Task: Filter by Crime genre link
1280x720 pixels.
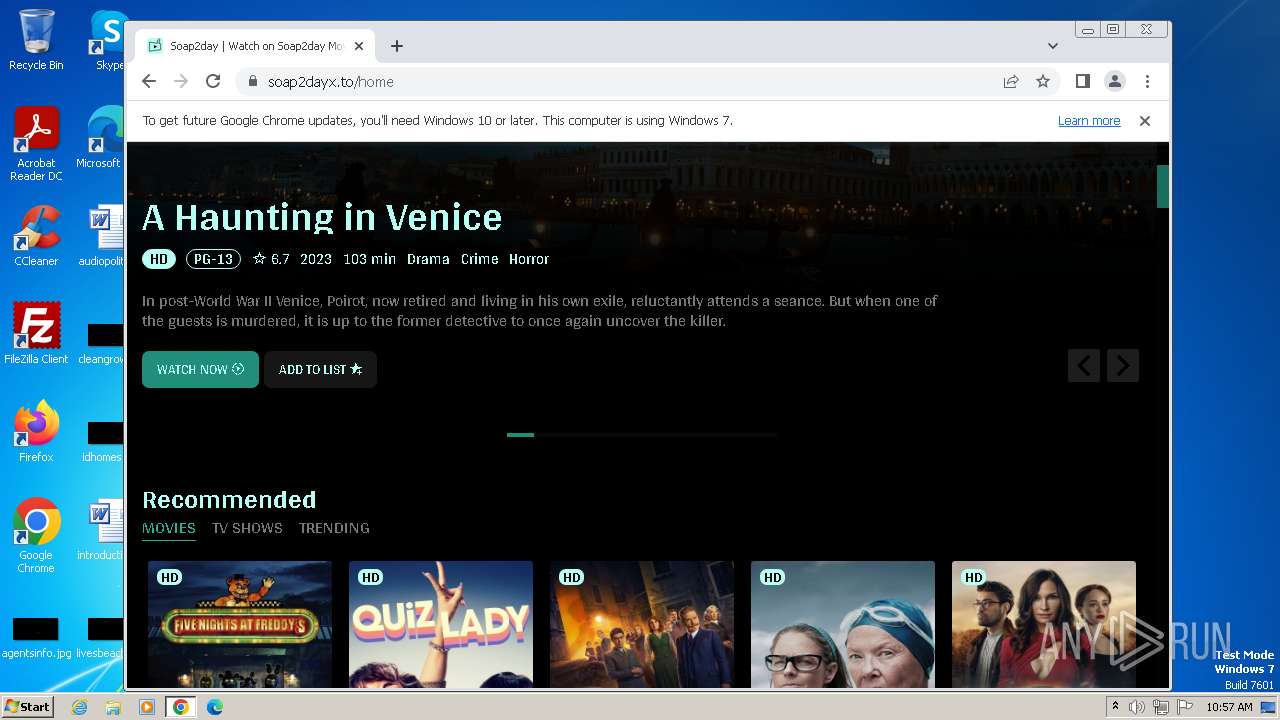Action: coord(479,259)
